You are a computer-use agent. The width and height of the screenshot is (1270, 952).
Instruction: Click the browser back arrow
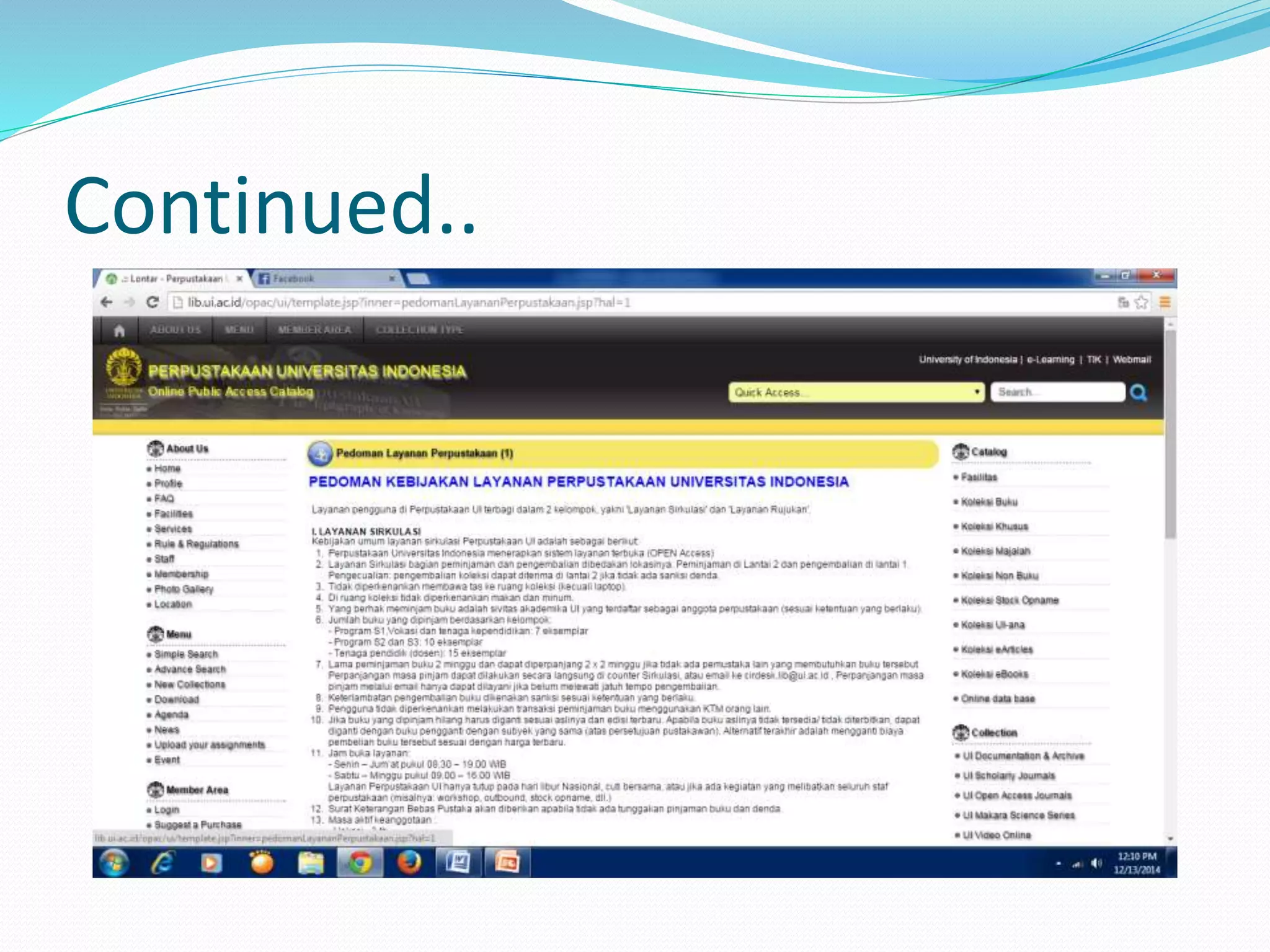tap(107, 302)
